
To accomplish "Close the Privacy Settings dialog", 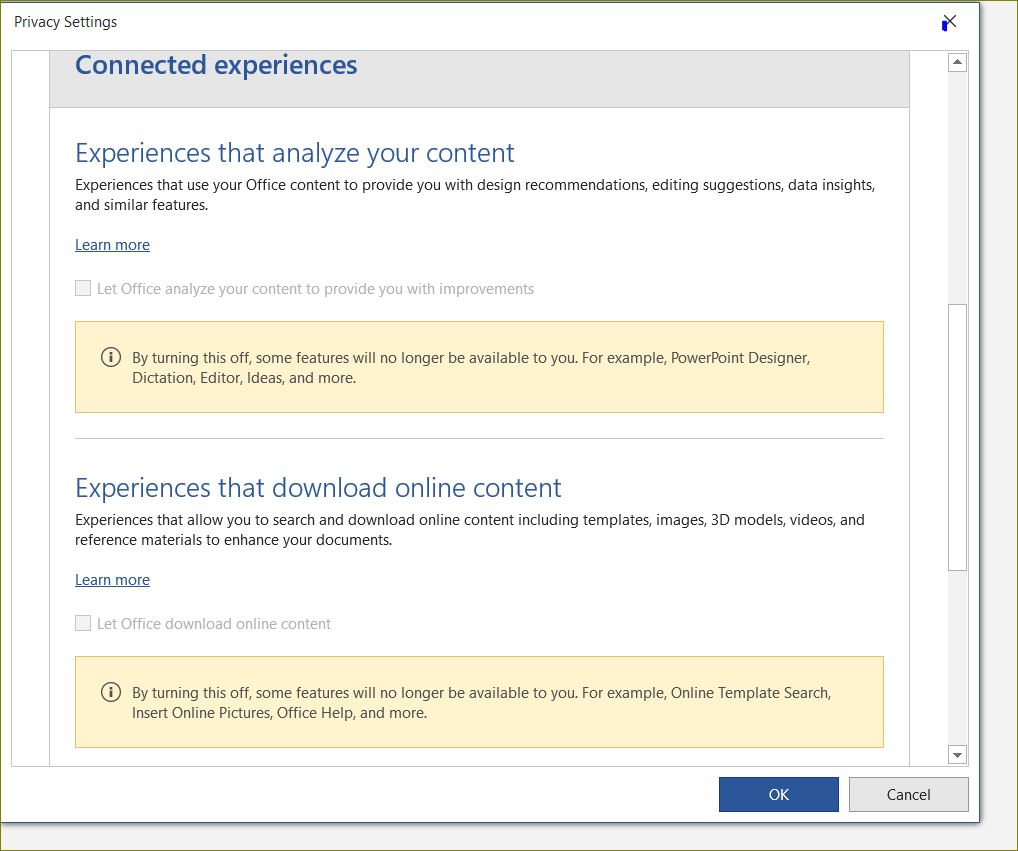I will 950,22.
